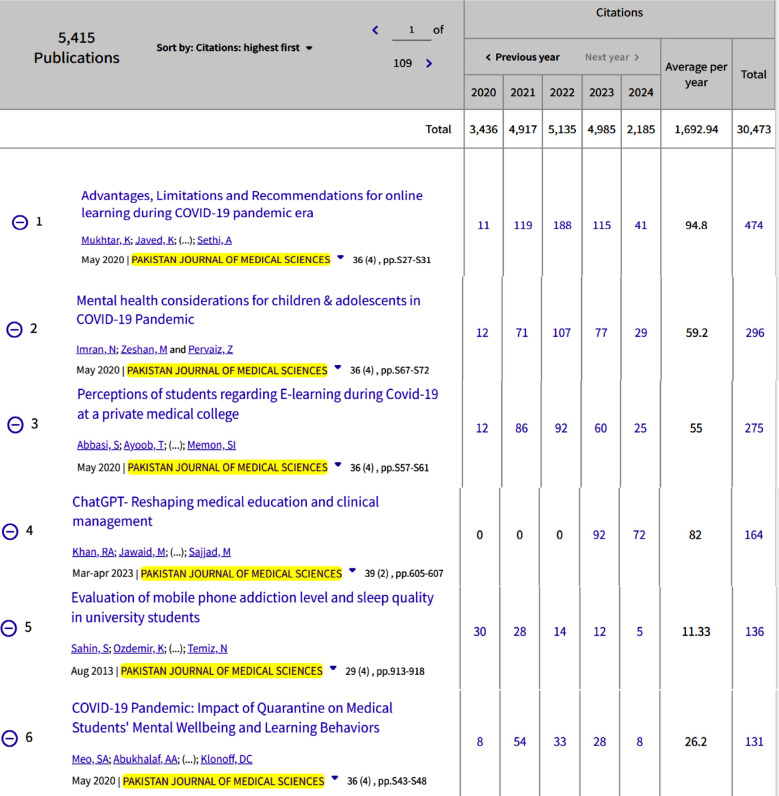The height and width of the screenshot is (796, 779).
Task: View 164 total citations for ChatGPT article
Action: click(754, 535)
